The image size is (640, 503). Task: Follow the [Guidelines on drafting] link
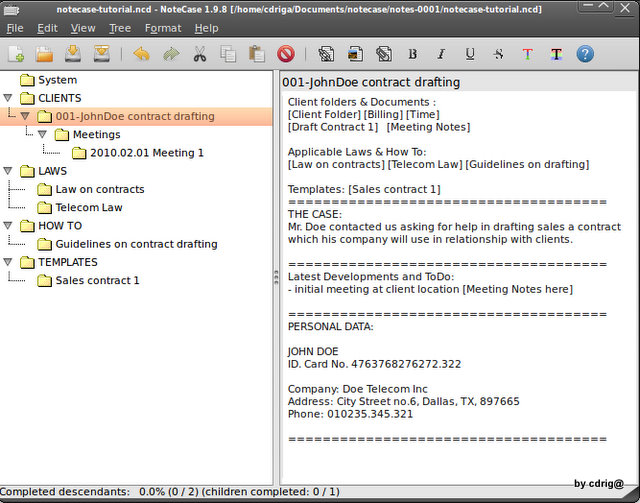coord(527,165)
